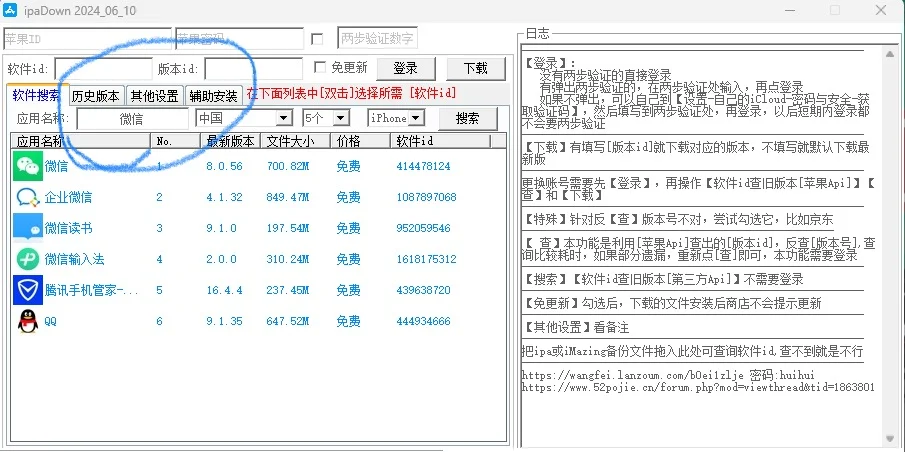Select the 微信读书 row name

[x=68, y=229]
